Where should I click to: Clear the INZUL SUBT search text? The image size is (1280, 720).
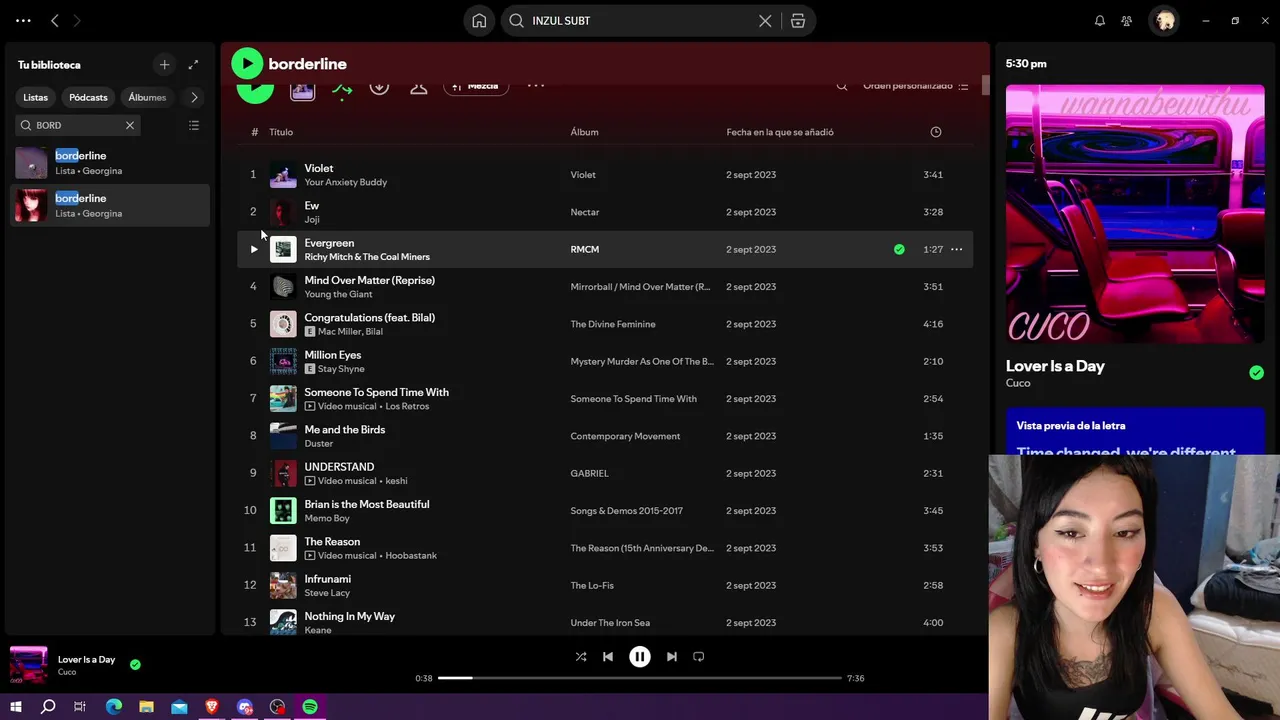(x=765, y=21)
